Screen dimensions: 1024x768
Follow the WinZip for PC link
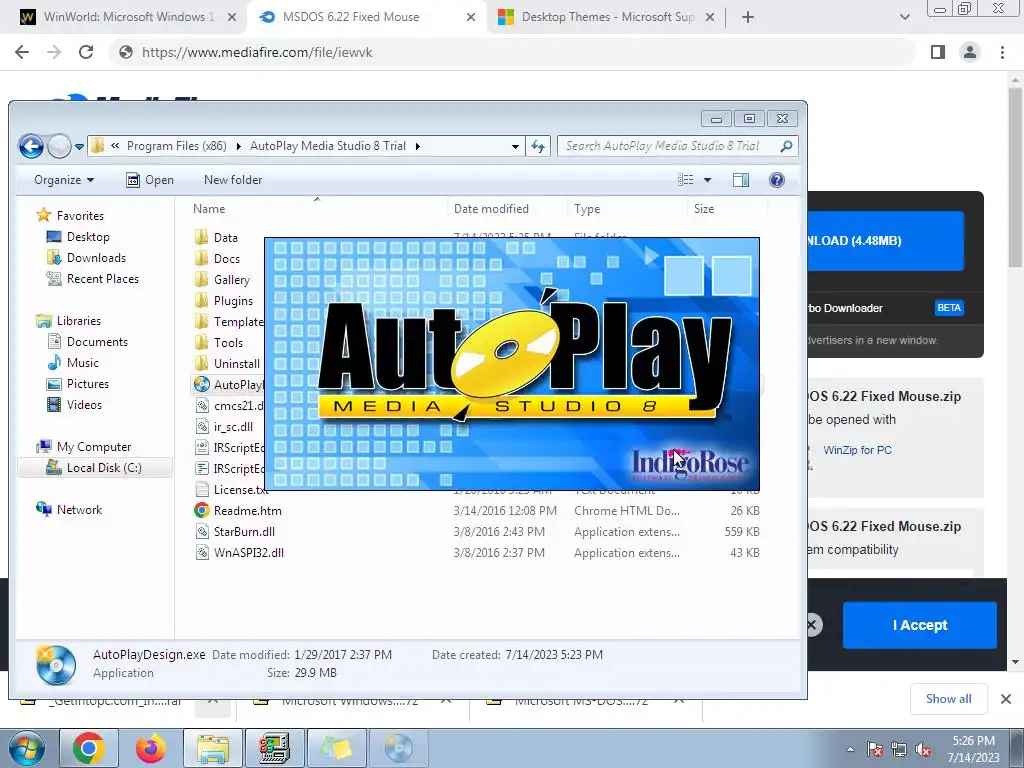coord(857,450)
